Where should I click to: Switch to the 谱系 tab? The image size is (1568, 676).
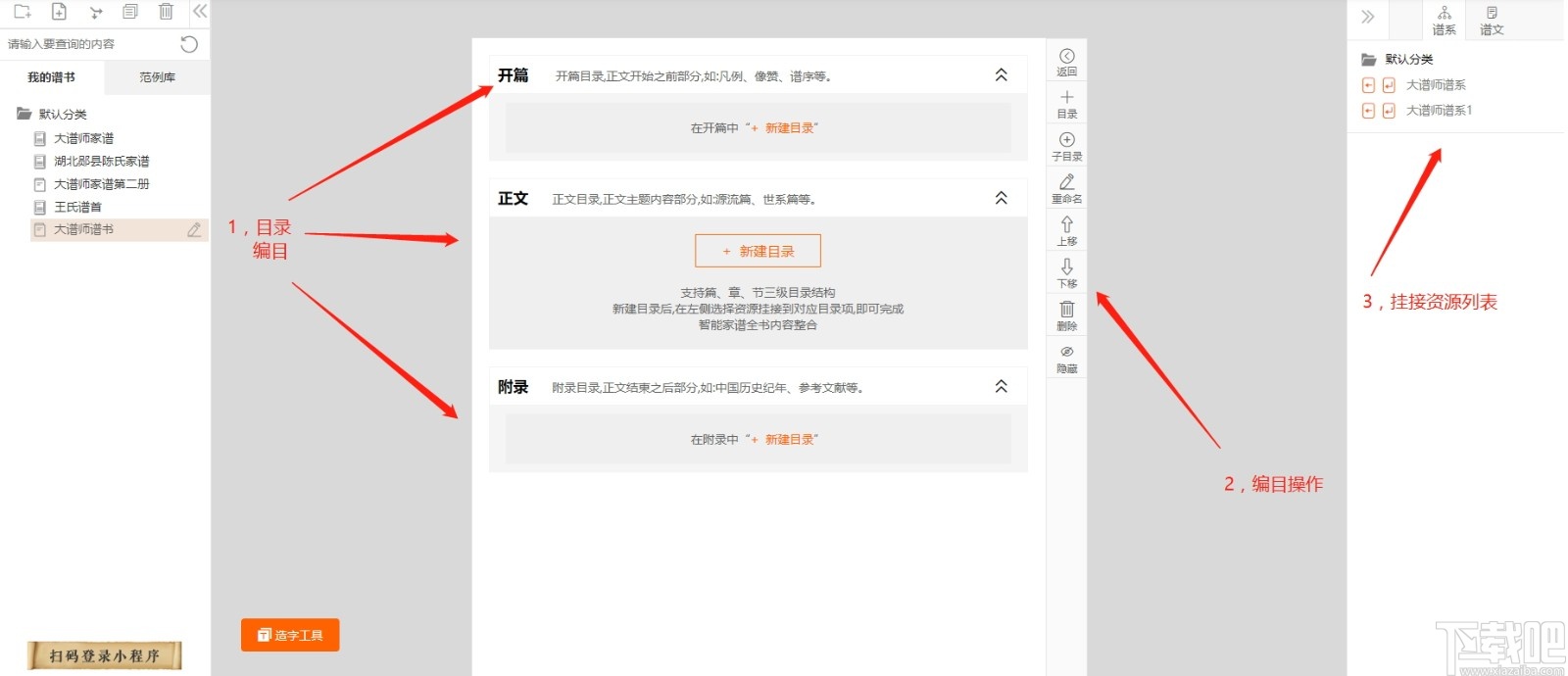tap(1444, 21)
